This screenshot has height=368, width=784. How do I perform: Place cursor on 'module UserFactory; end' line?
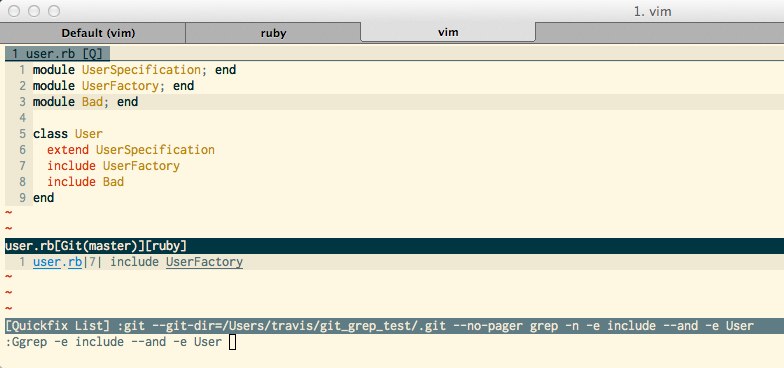click(x=114, y=86)
